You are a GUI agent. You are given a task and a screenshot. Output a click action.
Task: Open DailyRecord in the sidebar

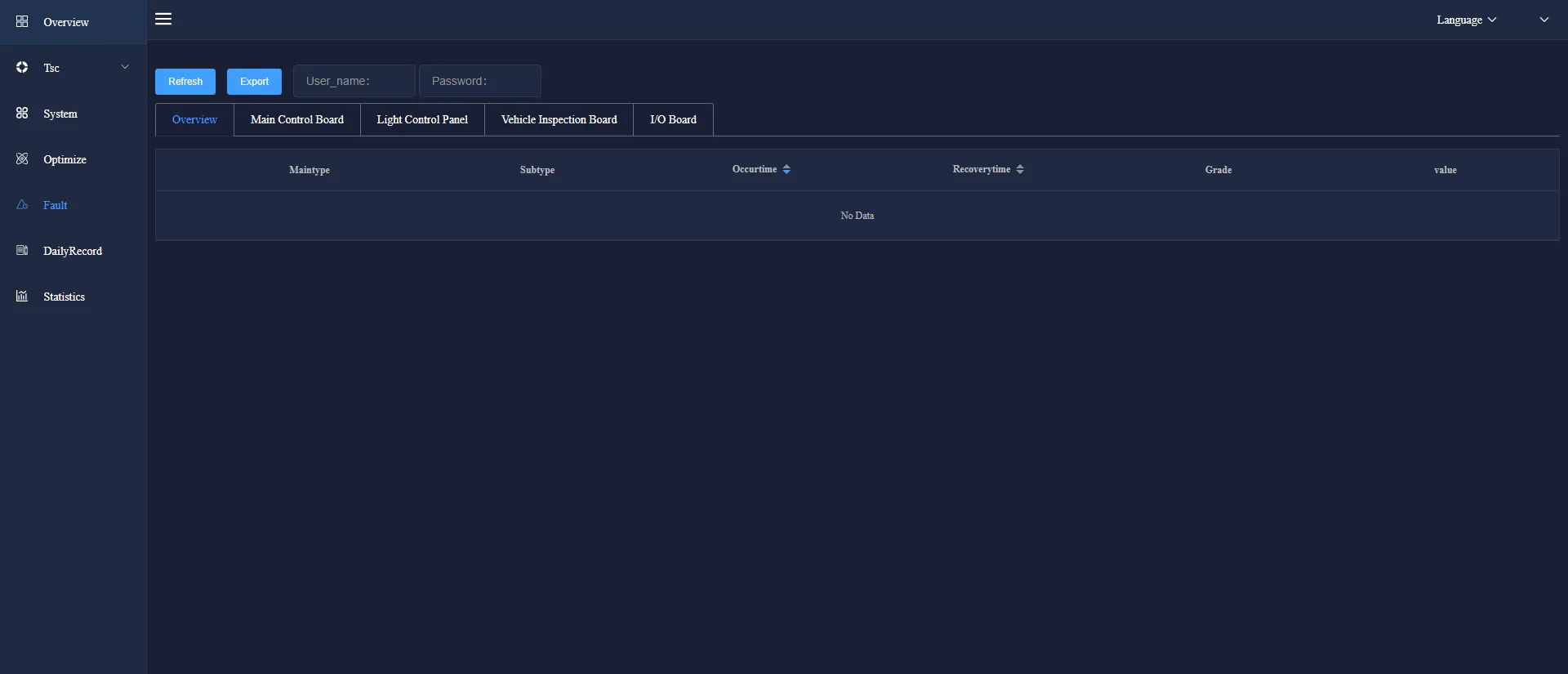point(73,251)
